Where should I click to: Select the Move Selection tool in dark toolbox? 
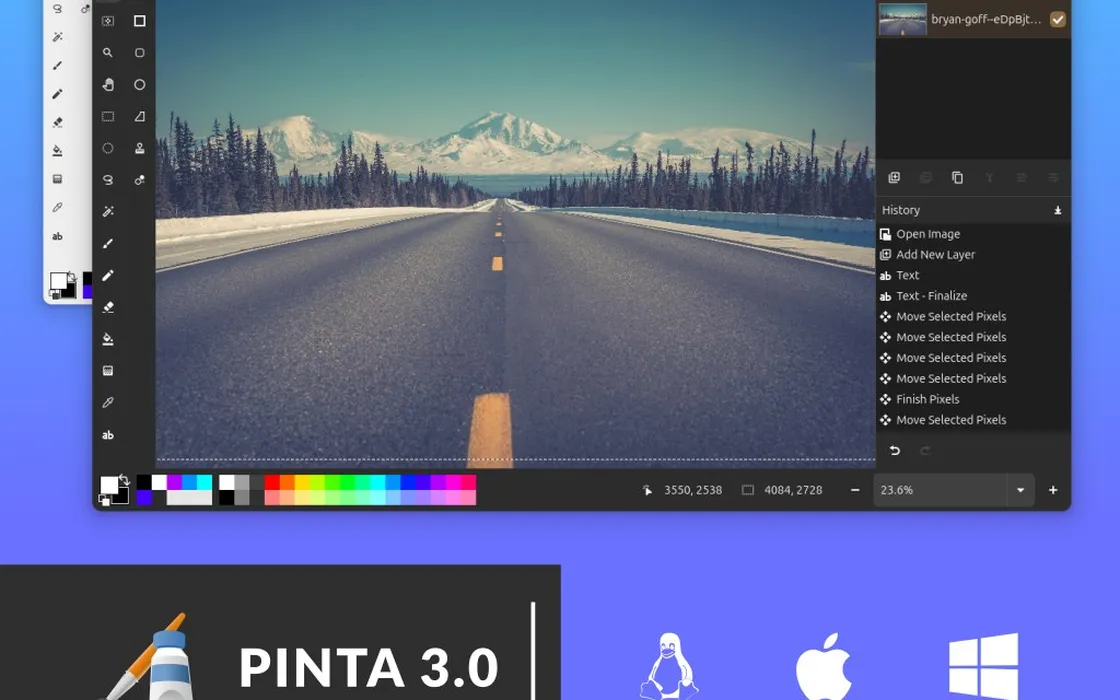[x=108, y=21]
